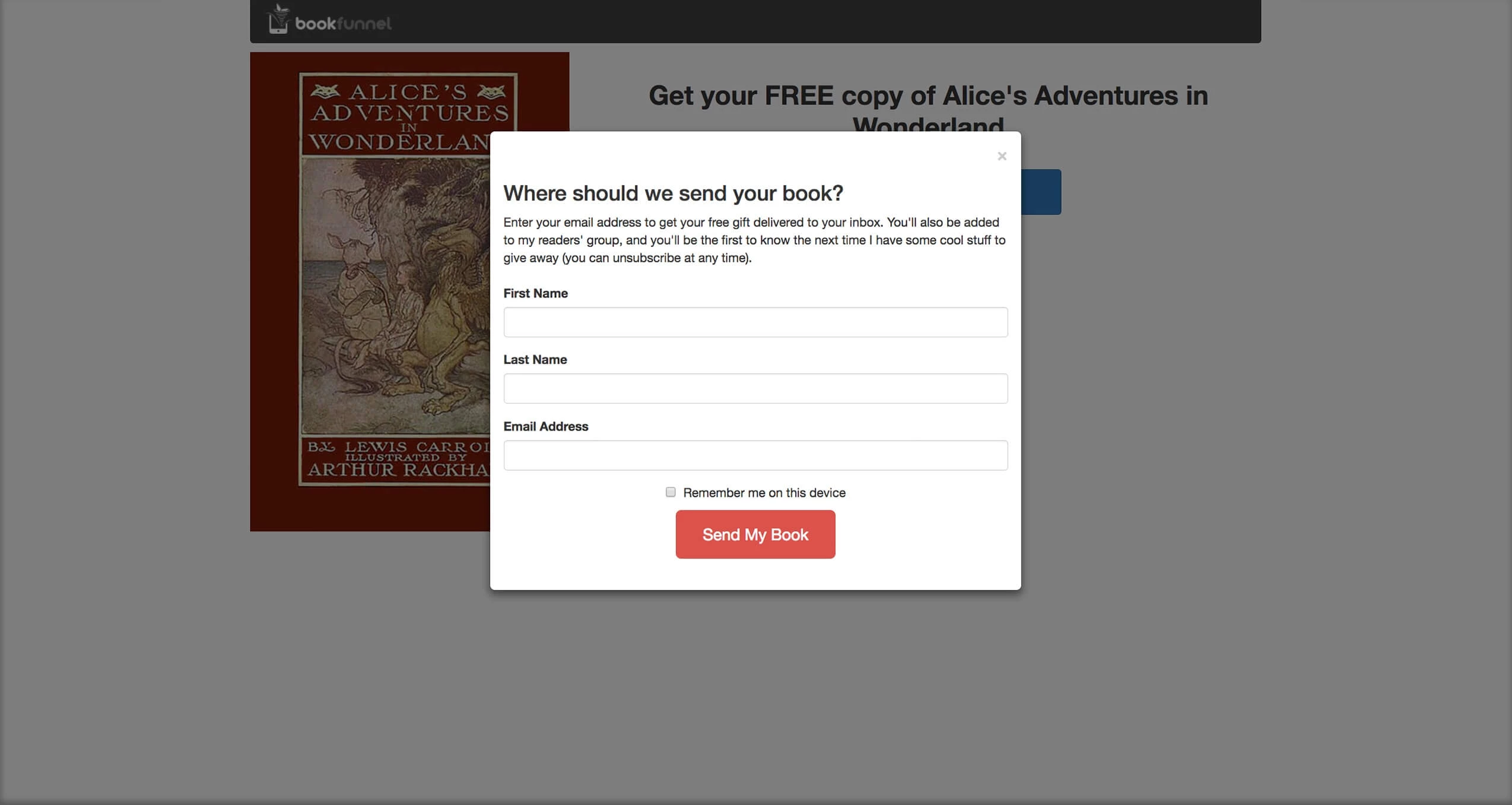The height and width of the screenshot is (805, 1512).
Task: Click 'Where should we send your book?' heading
Action: coord(673,193)
